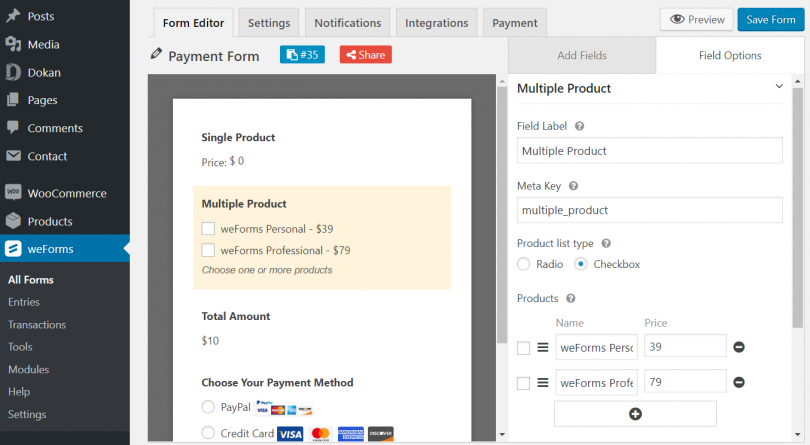Screen dimensions: 810x445
Task: Choose Credit Card payment method radio
Action: (x=208, y=433)
